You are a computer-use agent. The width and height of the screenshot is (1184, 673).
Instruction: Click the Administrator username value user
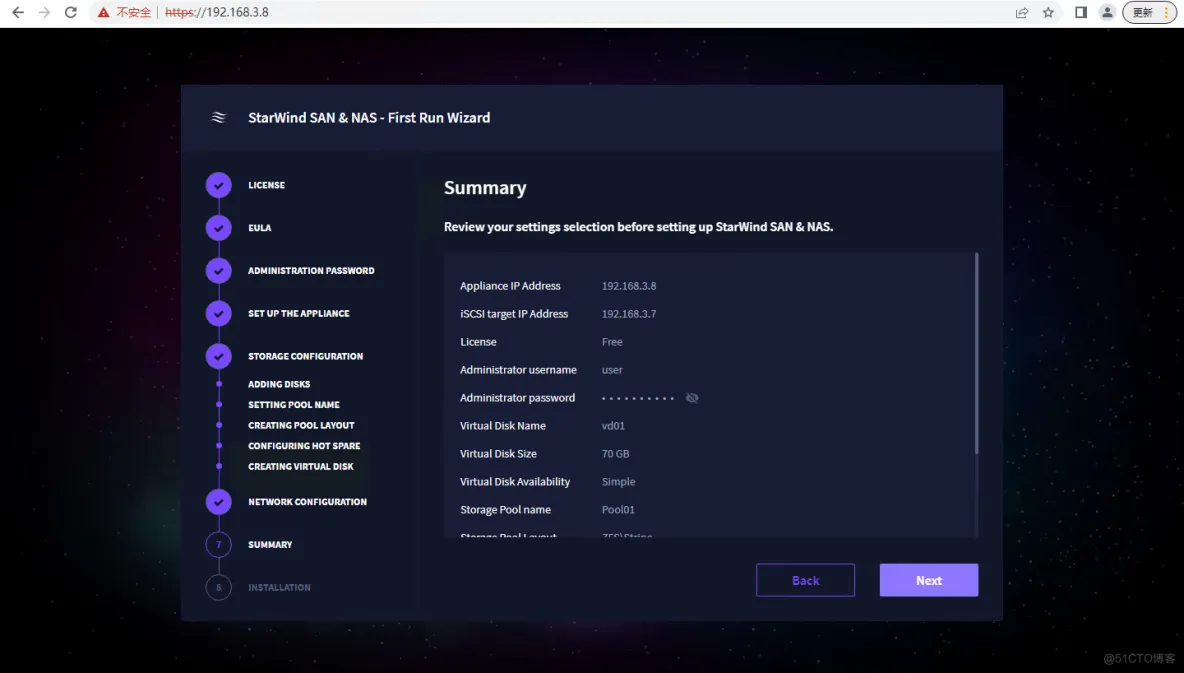tap(612, 369)
